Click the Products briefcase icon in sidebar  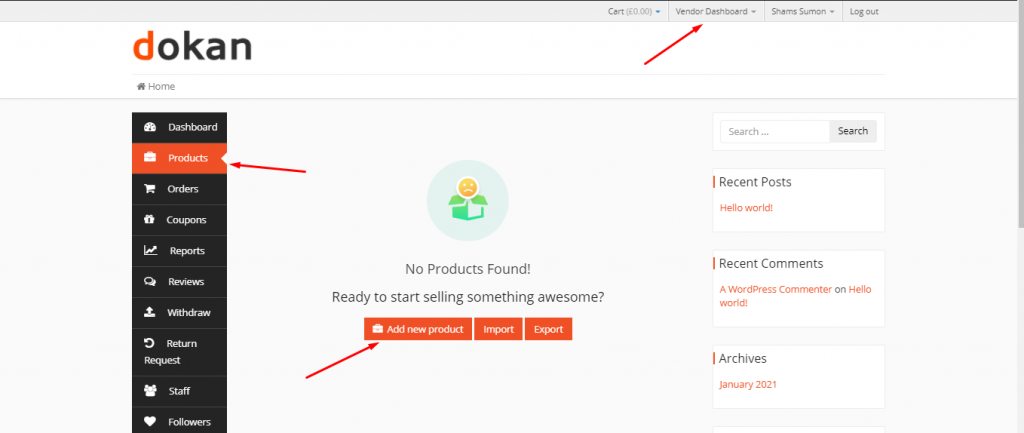[x=150, y=158]
